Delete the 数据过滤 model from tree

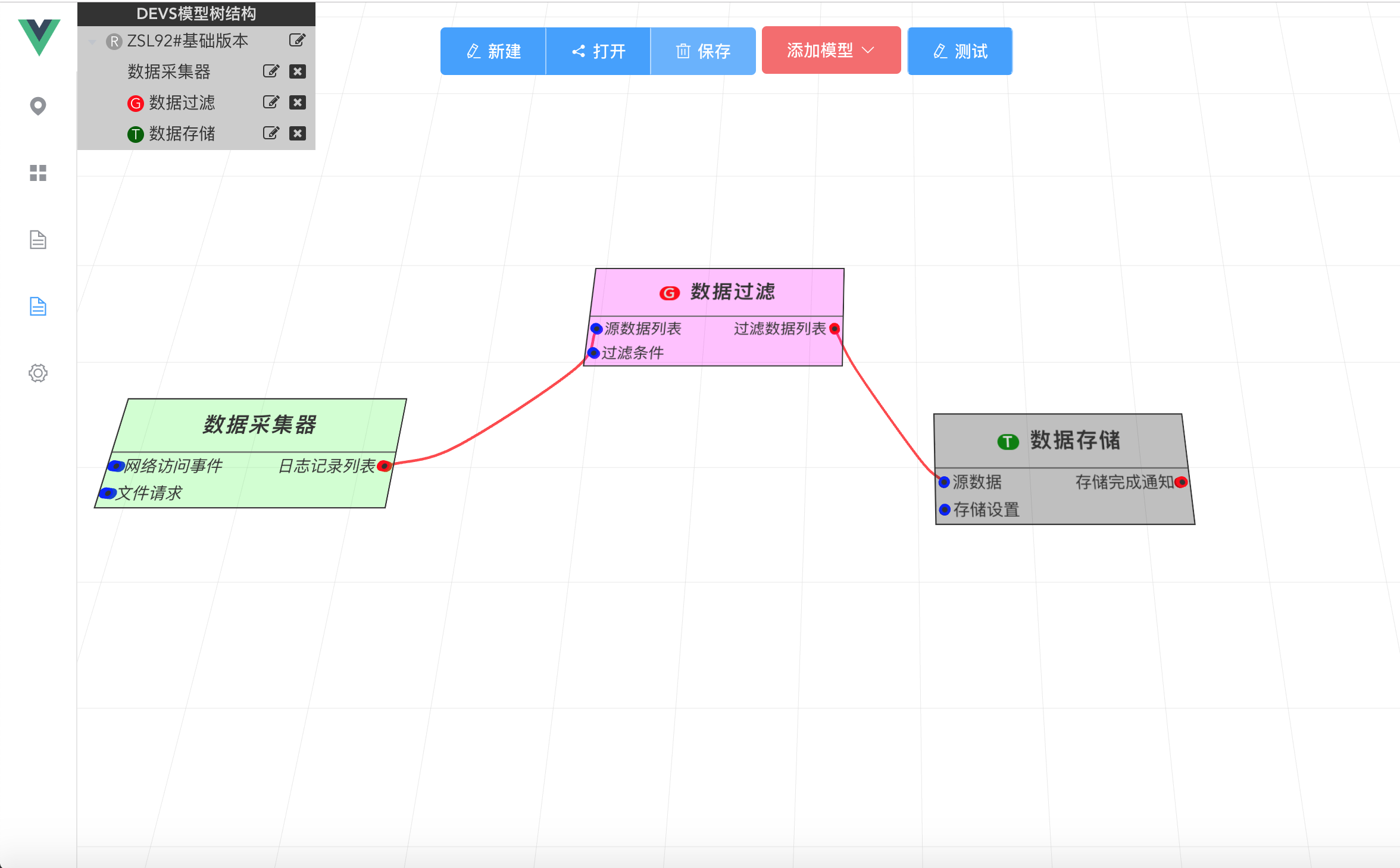click(298, 102)
